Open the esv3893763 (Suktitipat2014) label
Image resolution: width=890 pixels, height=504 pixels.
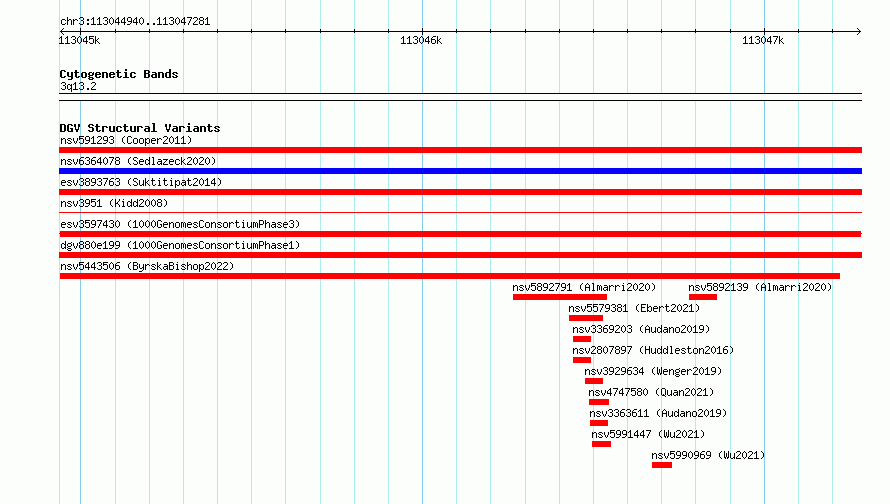(x=141, y=182)
